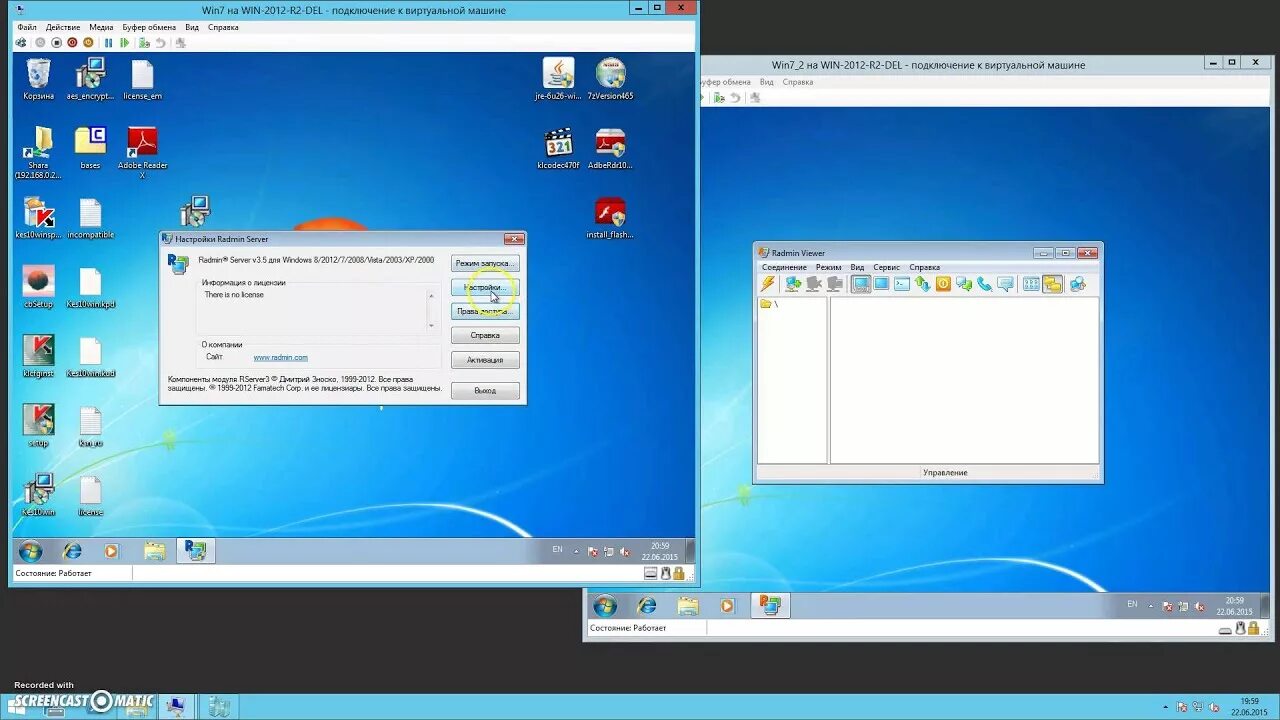The height and width of the screenshot is (720, 1280).
Task: Select the View Only mode icon in Radmin Viewer
Action: pyautogui.click(x=881, y=284)
